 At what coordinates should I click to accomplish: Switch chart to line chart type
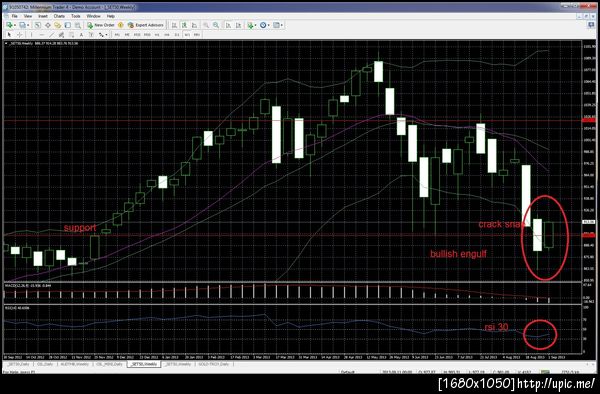tap(194, 25)
